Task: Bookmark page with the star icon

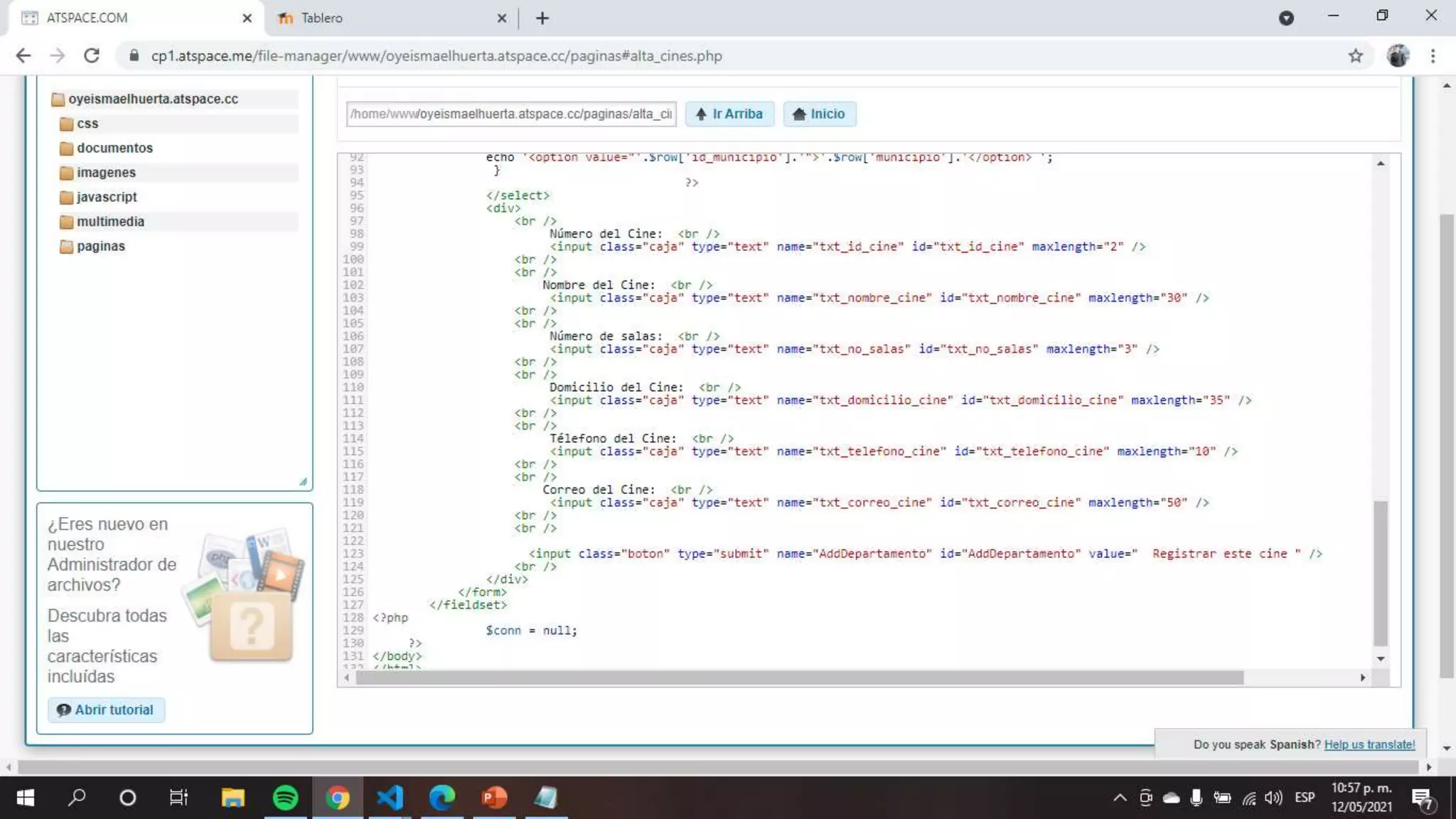Action: click(x=1356, y=55)
